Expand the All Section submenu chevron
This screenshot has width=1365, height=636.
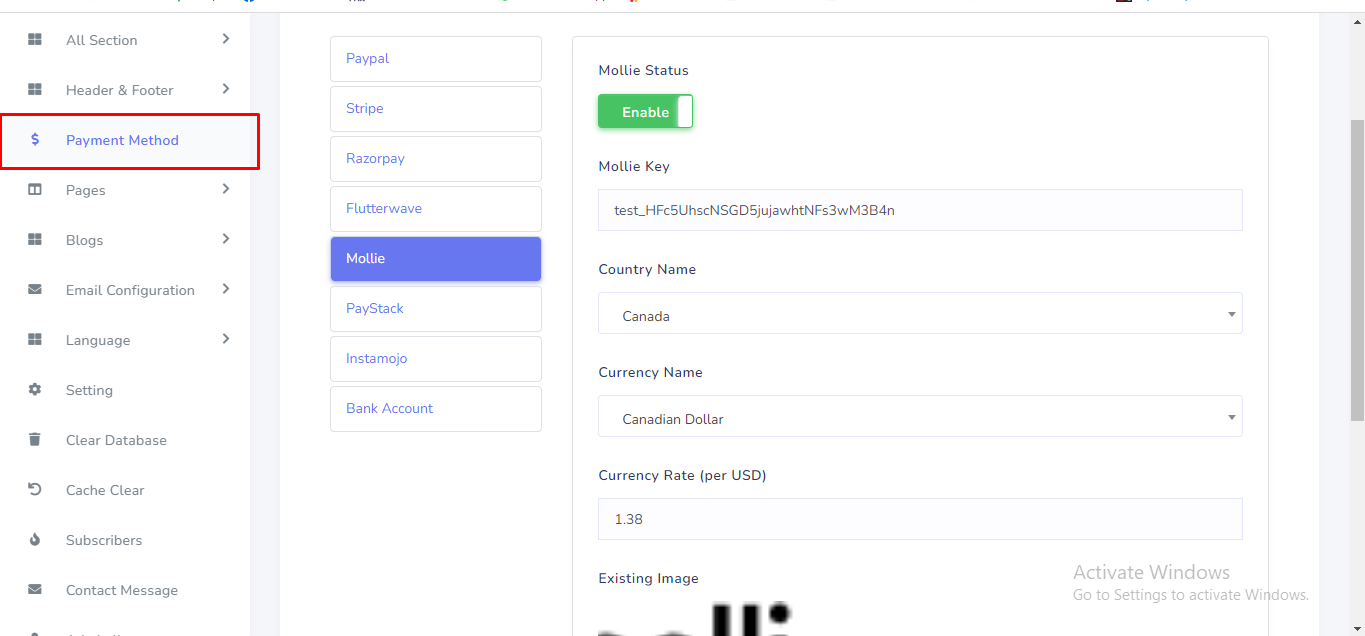pyautogui.click(x=226, y=39)
